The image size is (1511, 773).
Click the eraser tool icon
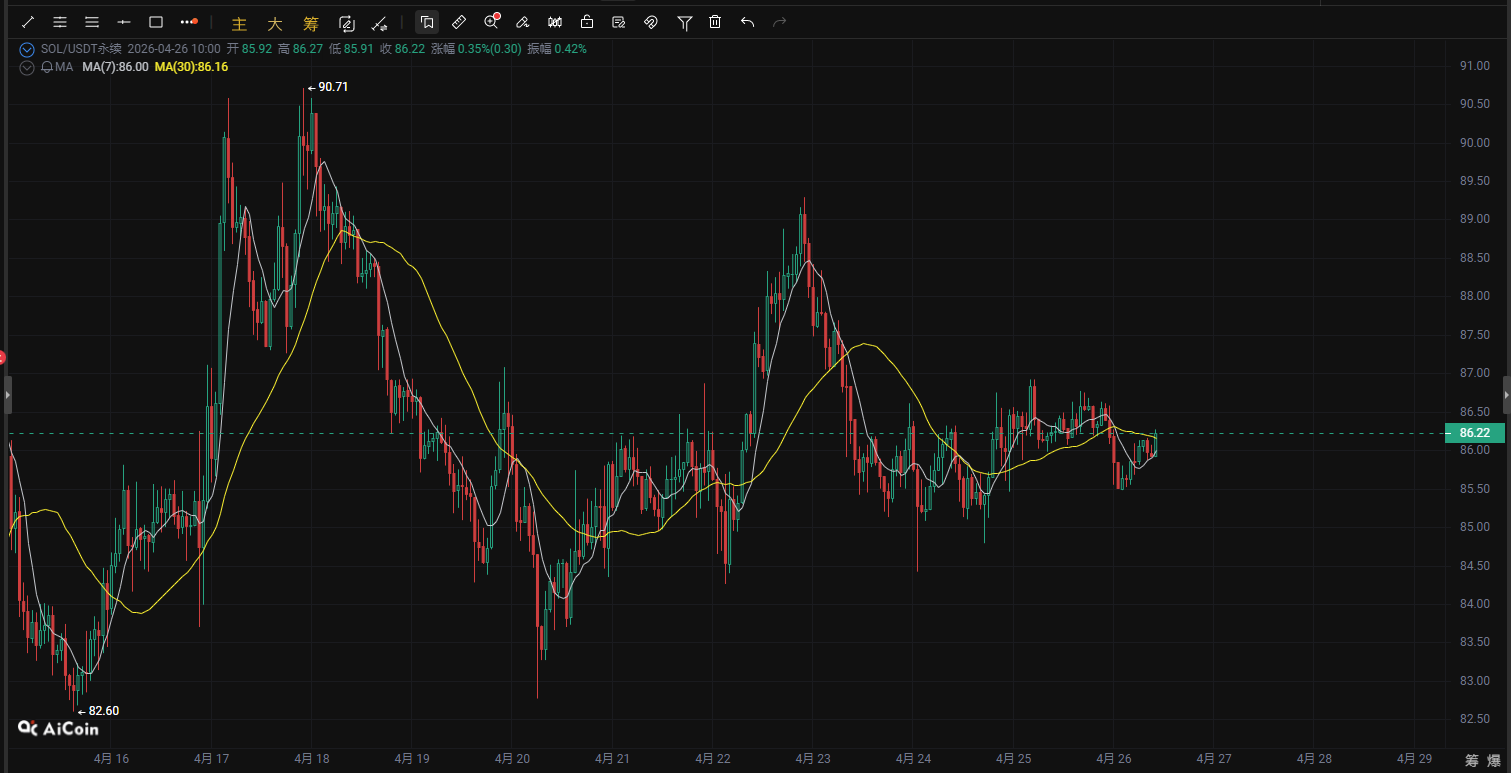522,22
